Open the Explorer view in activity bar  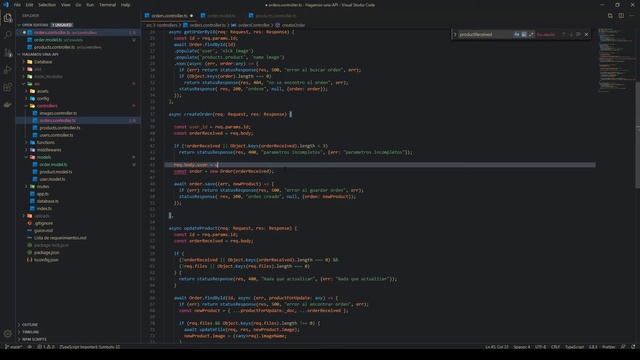[x=8, y=18]
